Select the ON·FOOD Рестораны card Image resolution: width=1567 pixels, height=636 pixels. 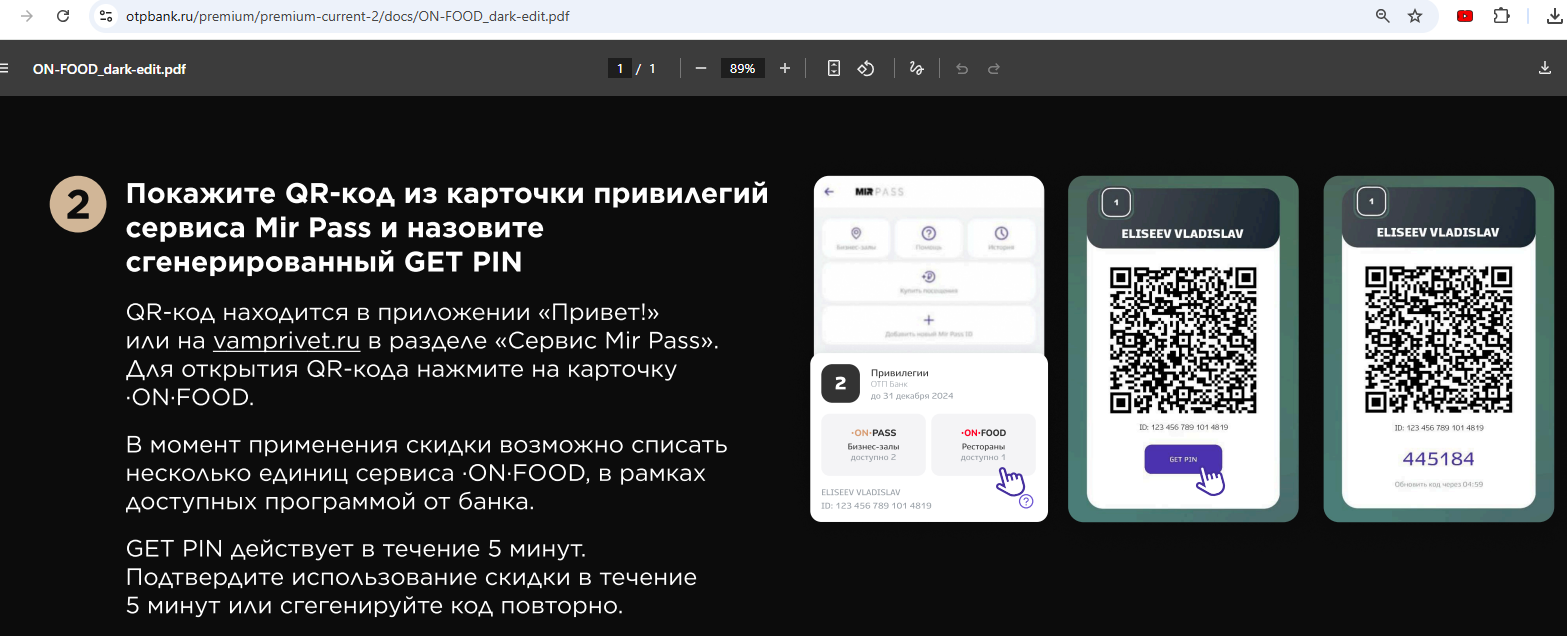983,444
